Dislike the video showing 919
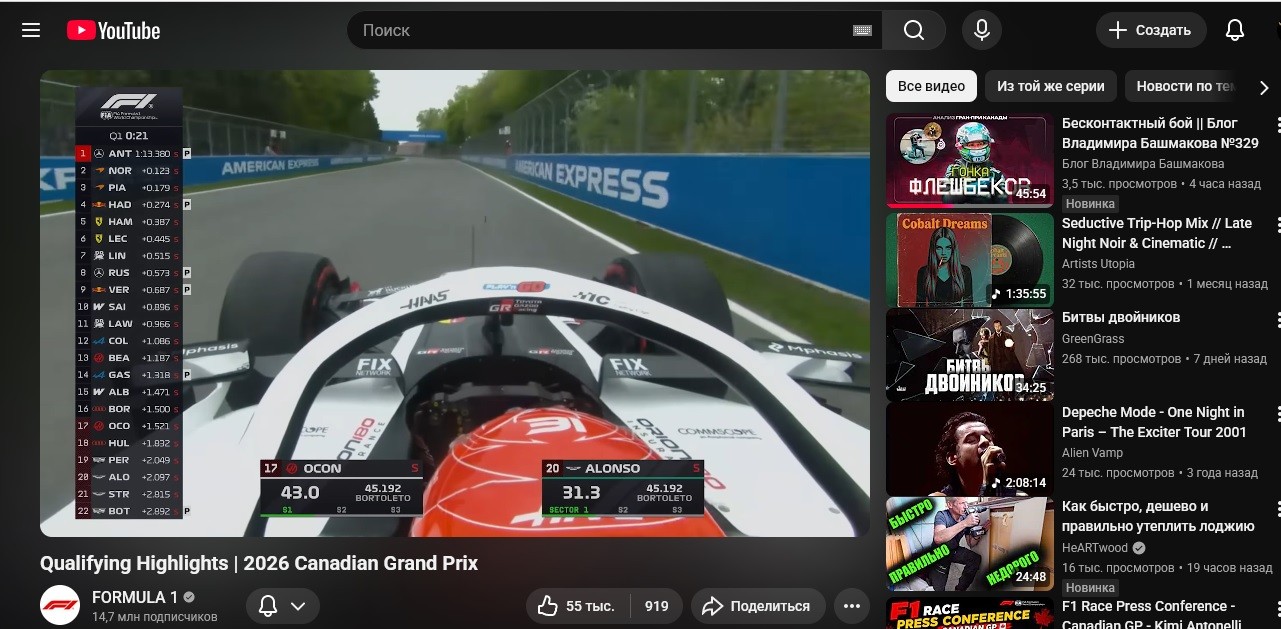Screen dimensions: 1281x629 click(657, 606)
